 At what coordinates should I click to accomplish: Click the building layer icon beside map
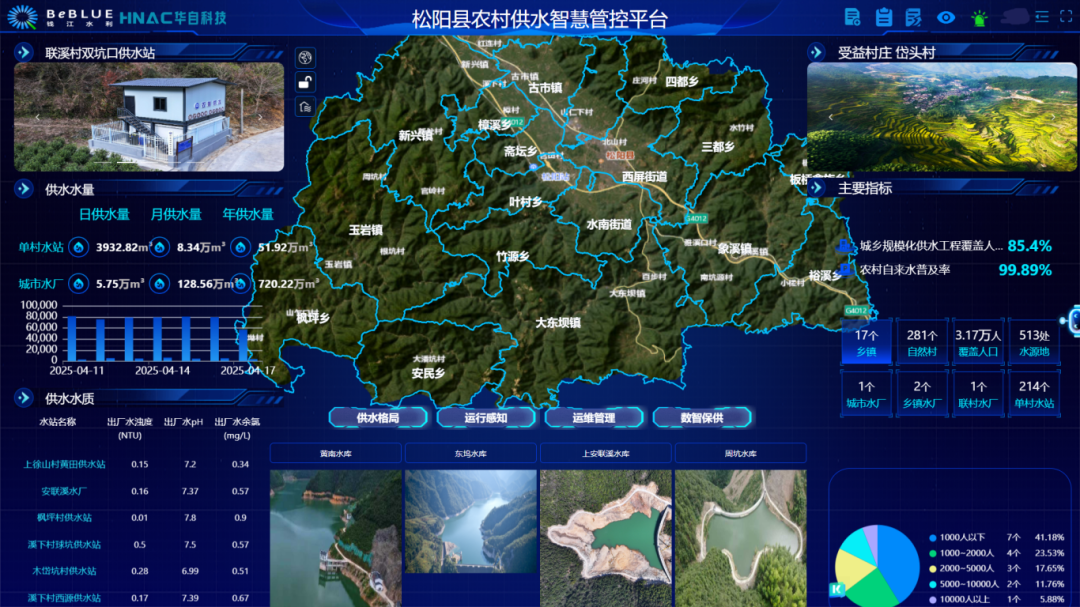click(305, 107)
